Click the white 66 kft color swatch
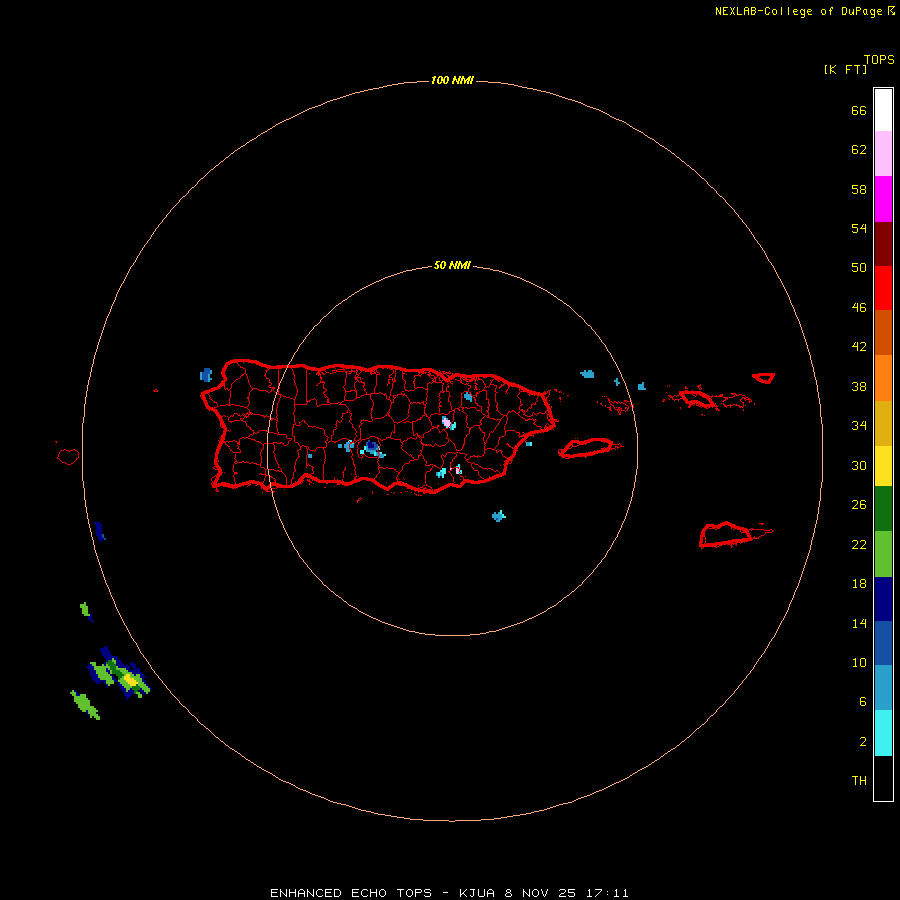This screenshot has height=900, width=900. pyautogui.click(x=883, y=110)
